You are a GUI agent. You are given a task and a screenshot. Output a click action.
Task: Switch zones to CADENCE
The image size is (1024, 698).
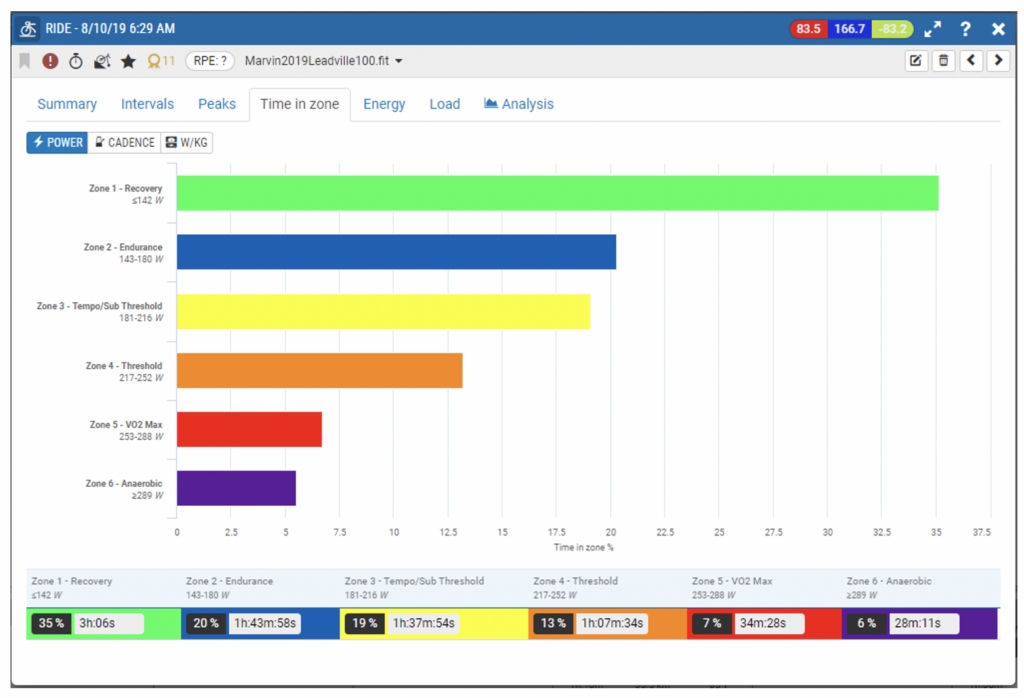[124, 142]
